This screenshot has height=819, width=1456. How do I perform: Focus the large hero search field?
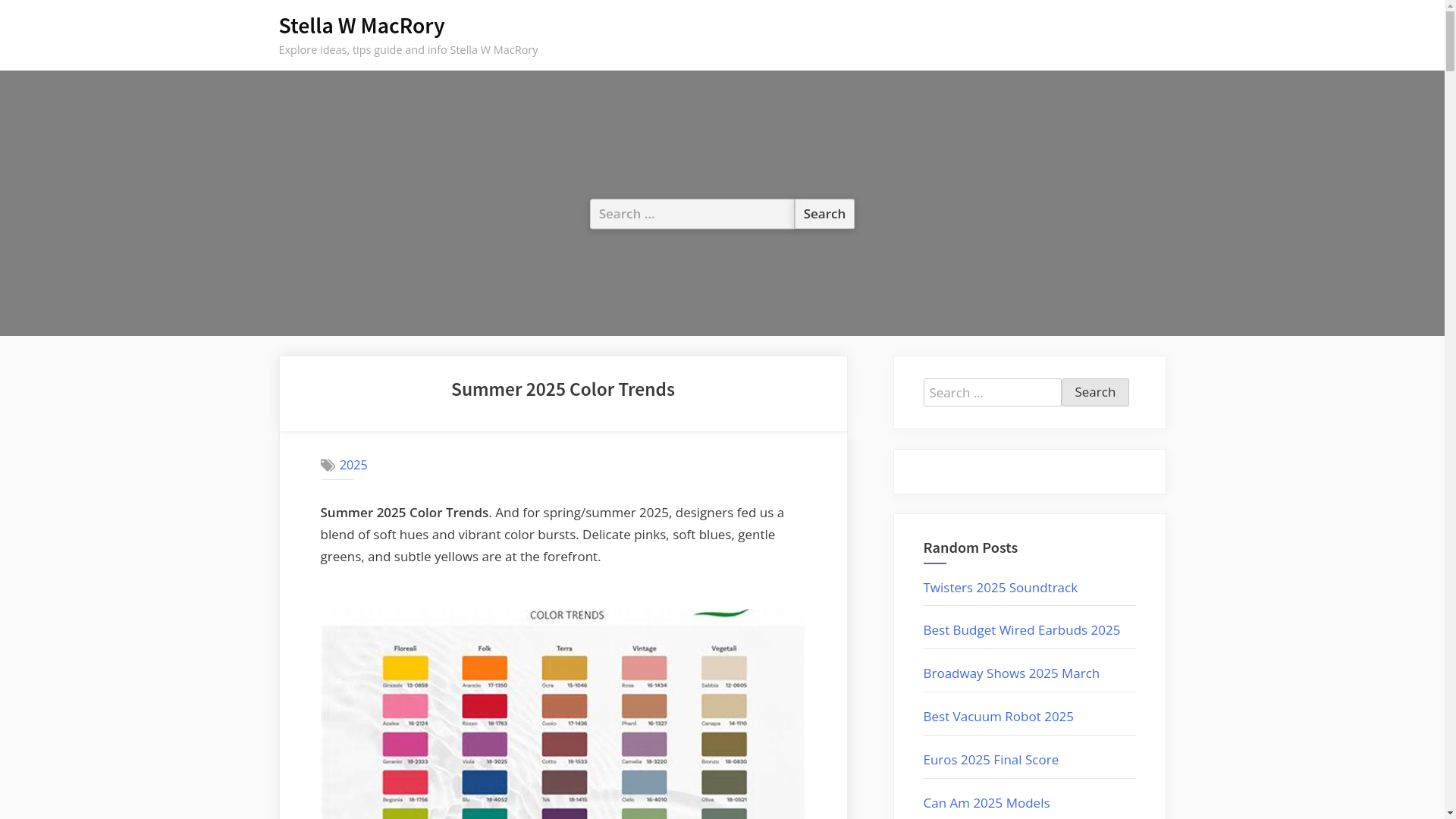[692, 214]
